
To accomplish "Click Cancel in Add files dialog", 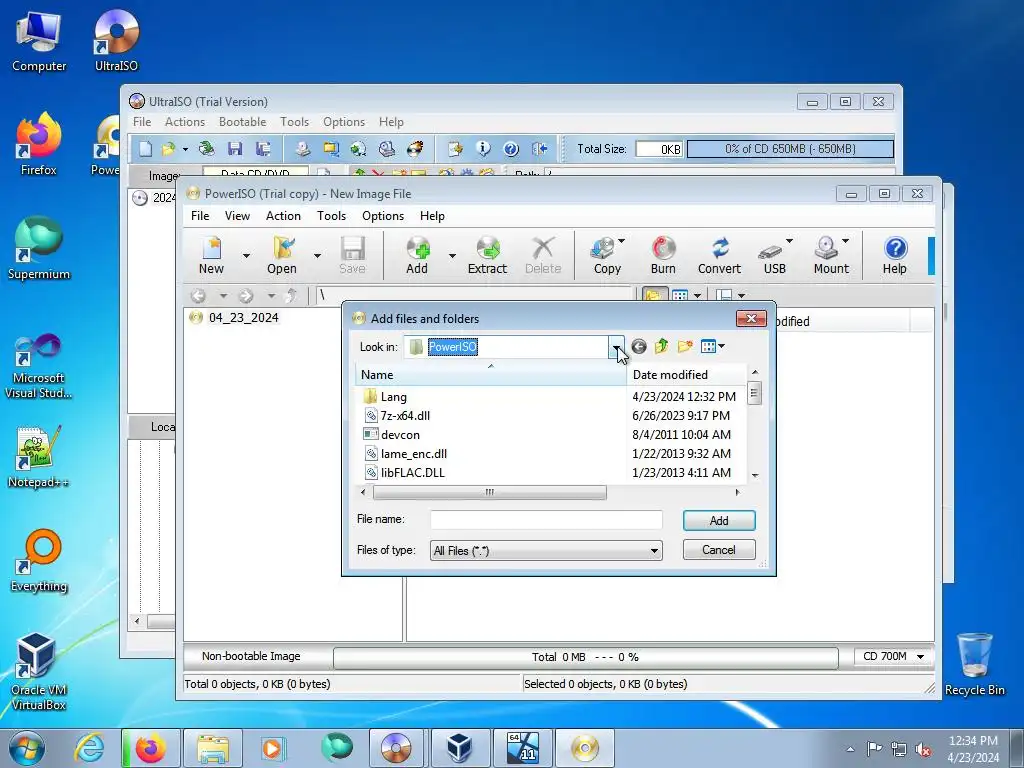I will point(719,550).
